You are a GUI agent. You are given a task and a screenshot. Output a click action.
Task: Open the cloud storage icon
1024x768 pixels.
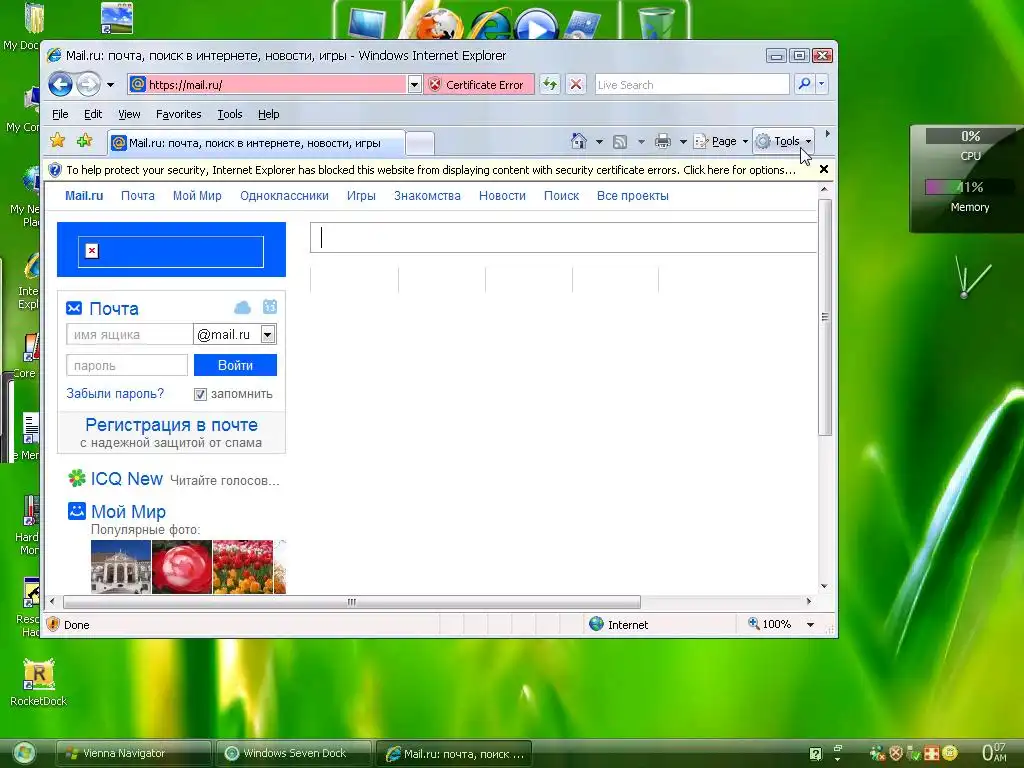(242, 308)
